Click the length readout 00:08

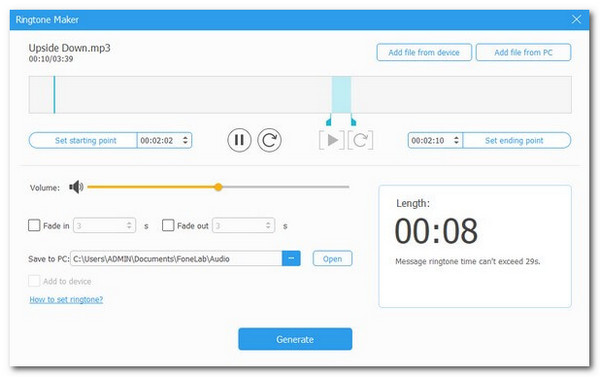(x=436, y=231)
